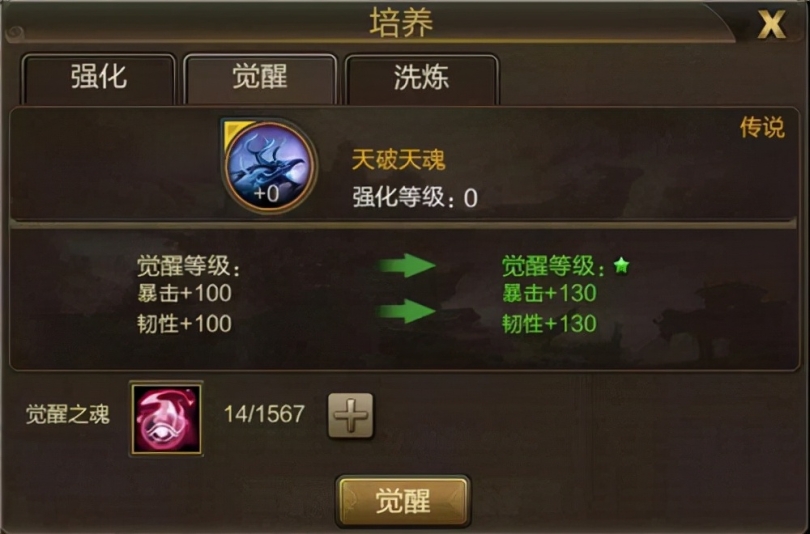The height and width of the screenshot is (534, 810).
Task: Close the 培养 panel with X
Action: [771, 24]
